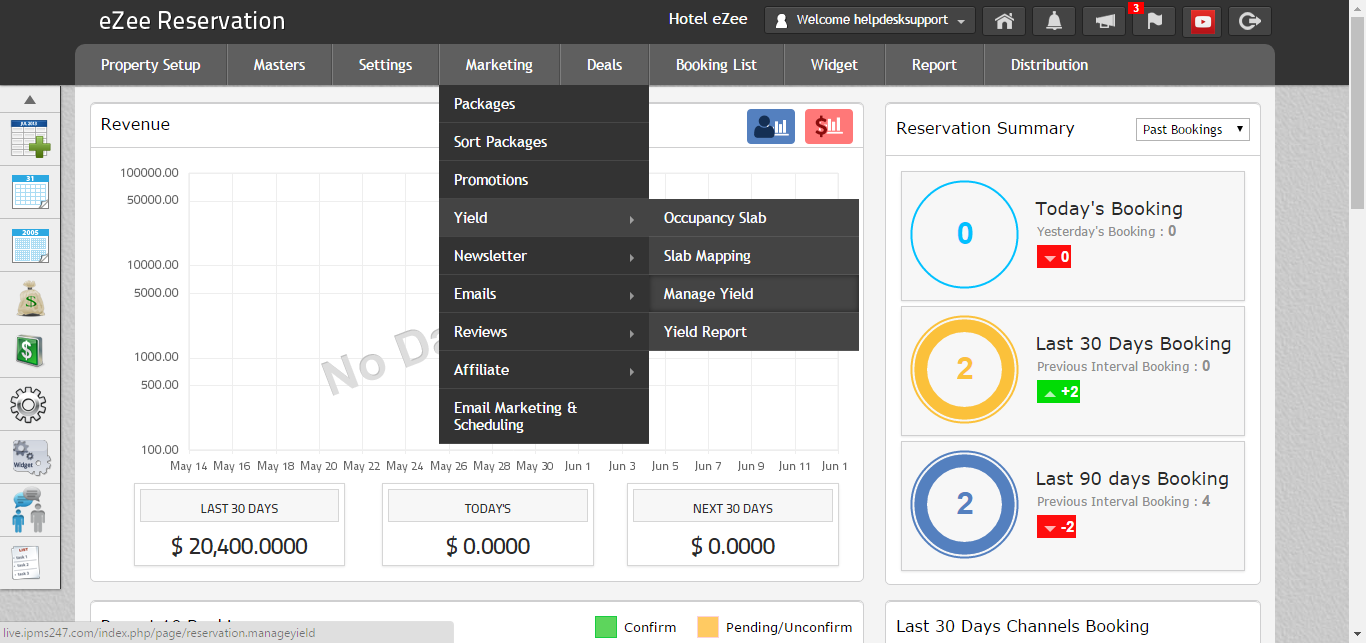Open the Masters menu
The height and width of the screenshot is (643, 1366).
pyautogui.click(x=279, y=65)
